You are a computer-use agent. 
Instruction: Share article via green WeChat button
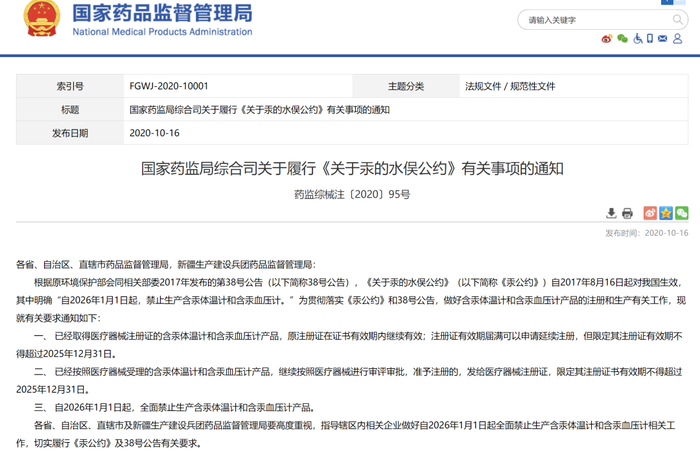tap(681, 213)
